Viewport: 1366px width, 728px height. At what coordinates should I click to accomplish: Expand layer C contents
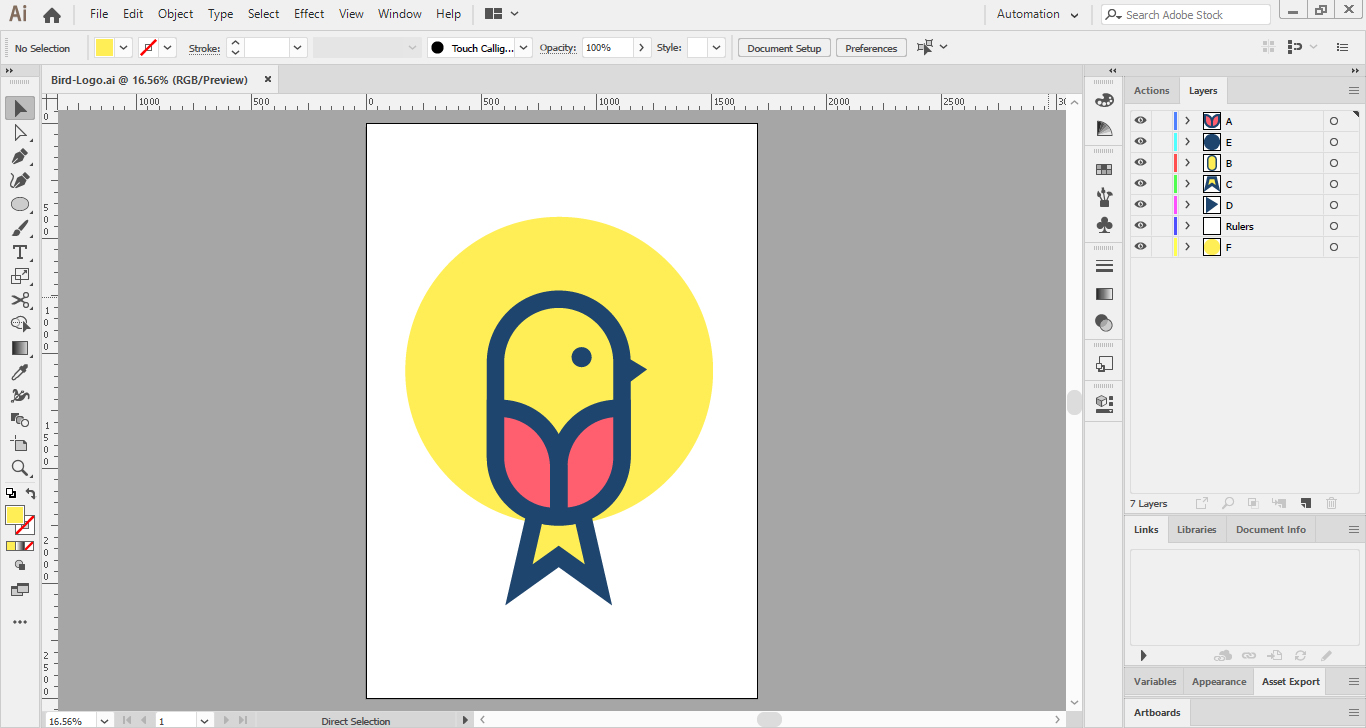pos(1187,183)
